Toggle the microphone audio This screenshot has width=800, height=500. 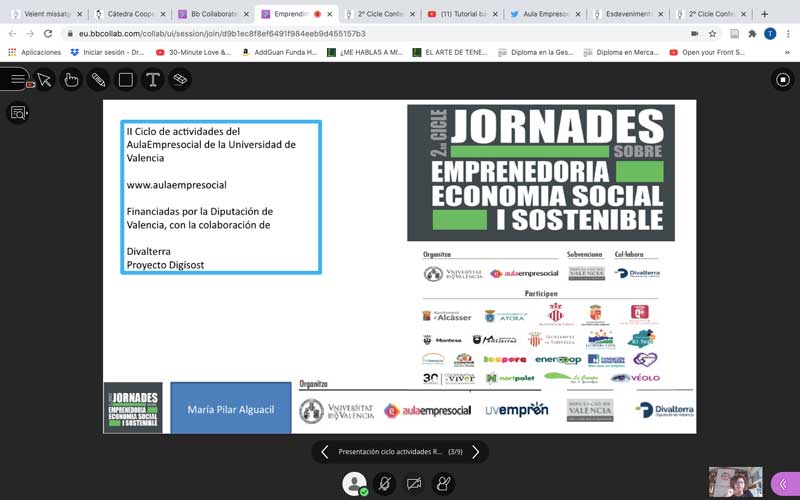click(384, 484)
